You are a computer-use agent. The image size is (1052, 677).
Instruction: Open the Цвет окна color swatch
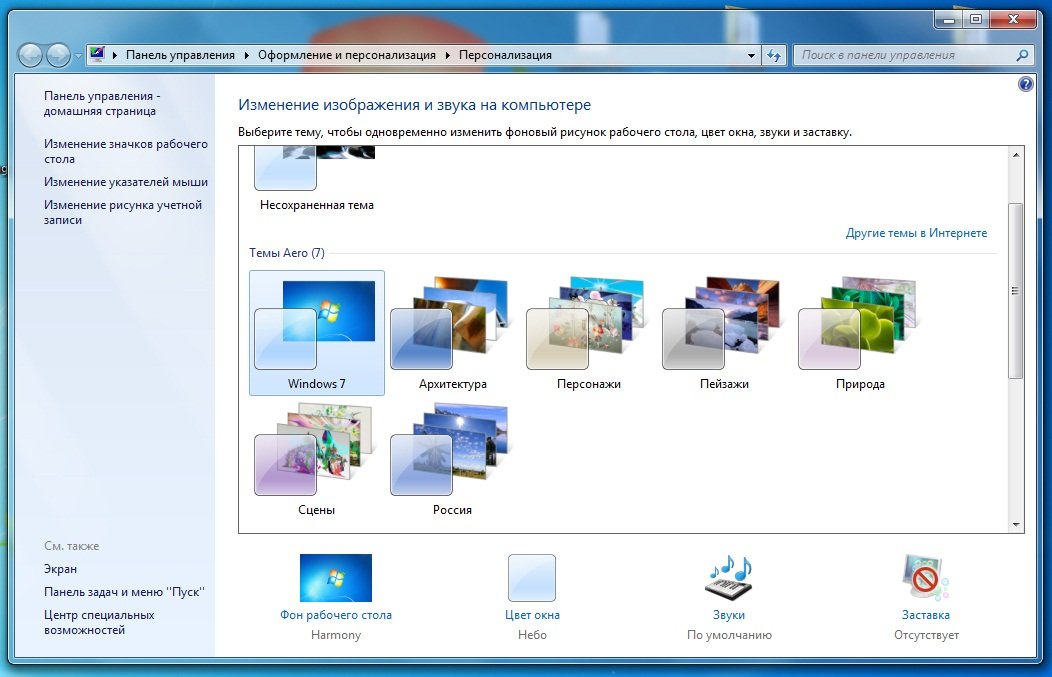pos(532,578)
